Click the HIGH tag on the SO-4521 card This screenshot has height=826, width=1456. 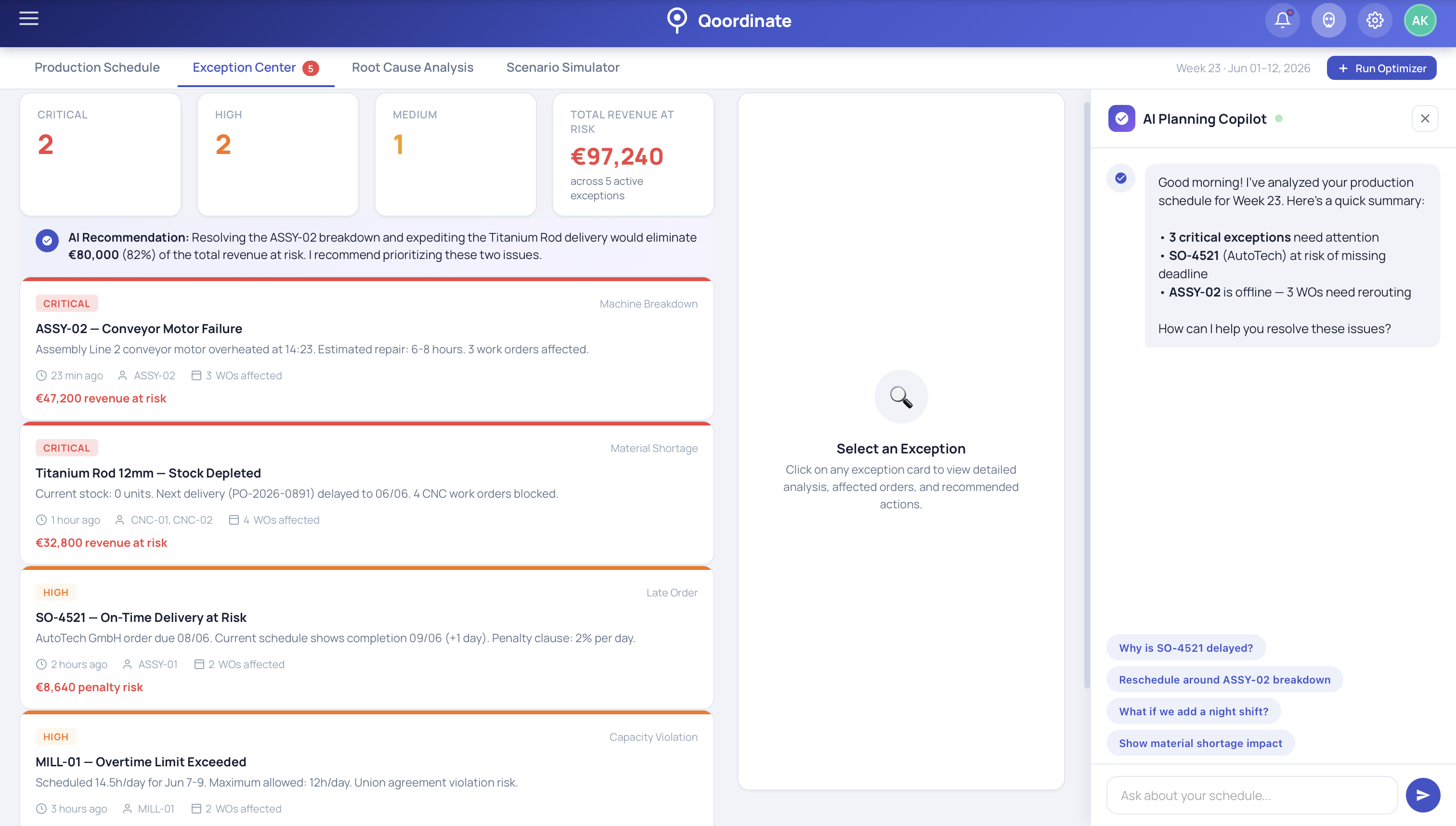pyautogui.click(x=55, y=592)
